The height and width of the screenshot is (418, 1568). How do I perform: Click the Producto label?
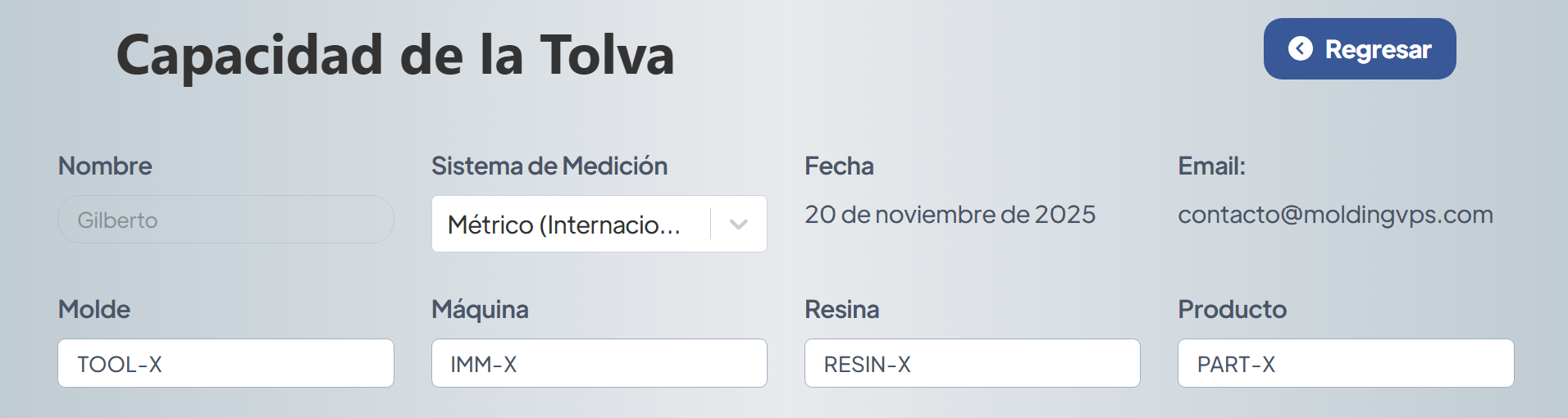(x=1232, y=310)
